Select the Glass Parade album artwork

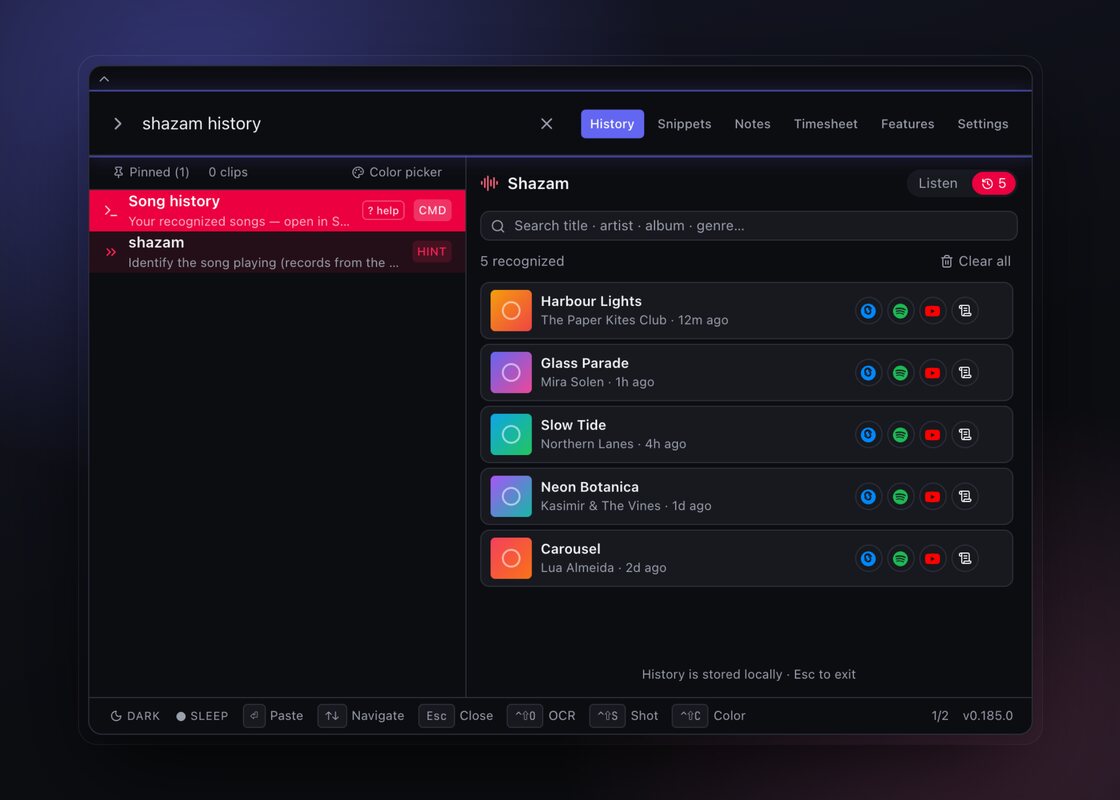pyautogui.click(x=511, y=373)
